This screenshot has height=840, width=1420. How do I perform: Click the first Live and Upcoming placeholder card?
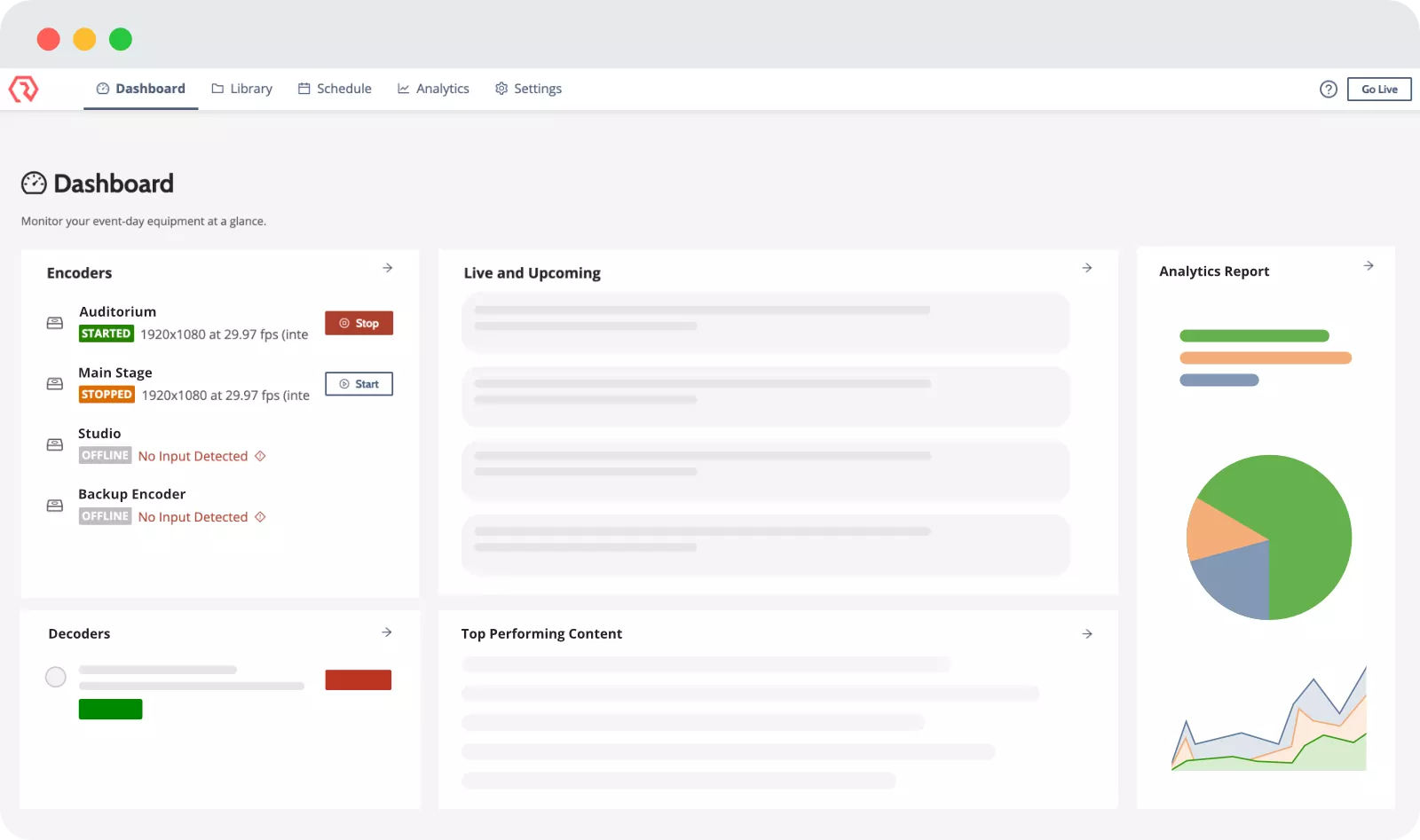[765, 322]
